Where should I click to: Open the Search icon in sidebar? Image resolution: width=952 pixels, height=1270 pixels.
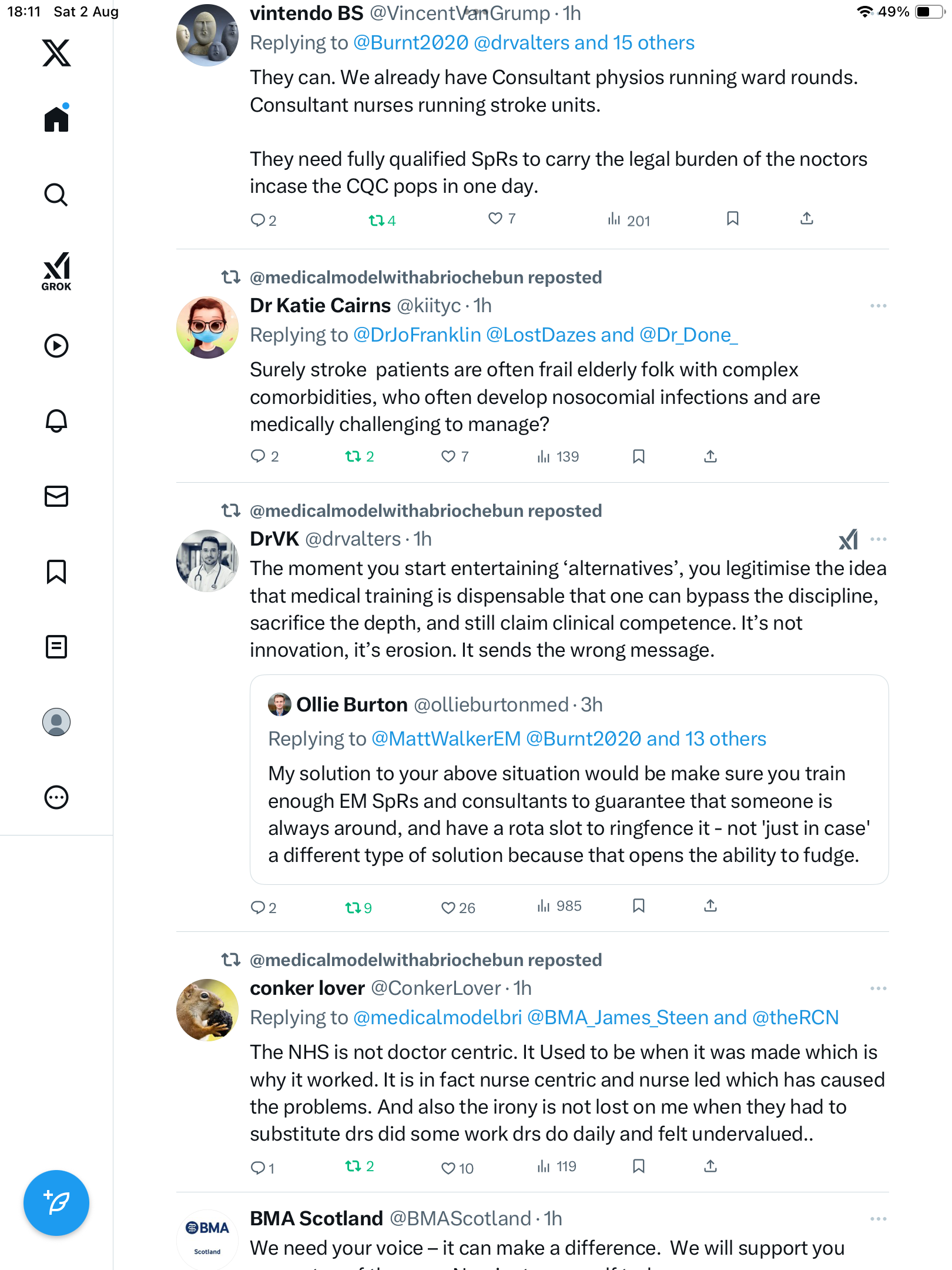56,195
